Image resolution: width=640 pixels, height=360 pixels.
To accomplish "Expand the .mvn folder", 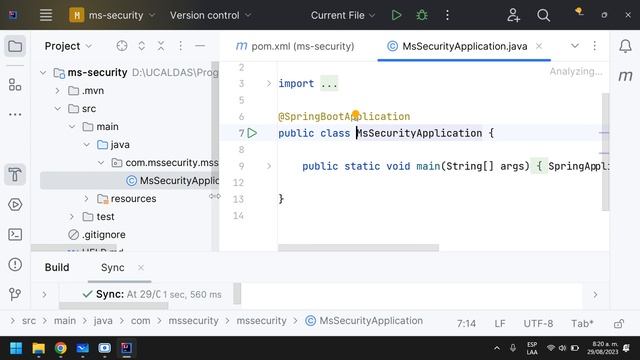I will [58, 91].
